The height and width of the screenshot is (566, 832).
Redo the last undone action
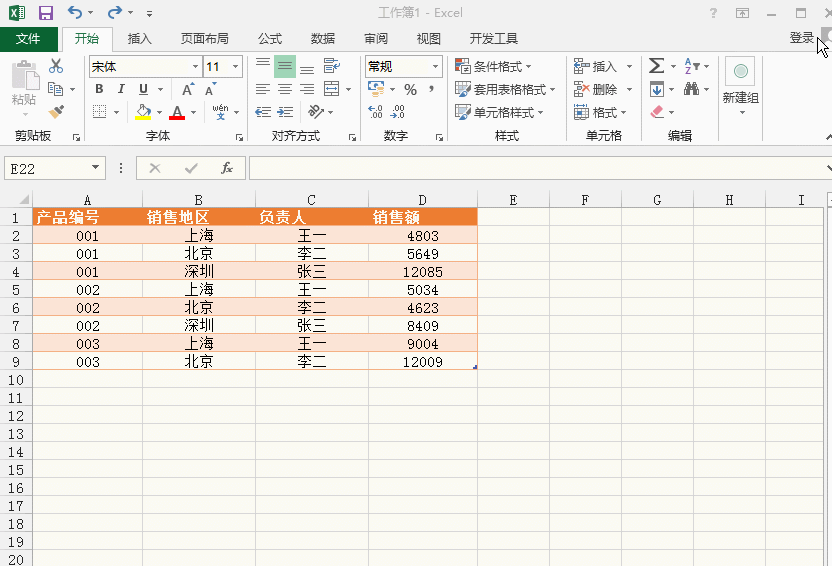(x=114, y=12)
